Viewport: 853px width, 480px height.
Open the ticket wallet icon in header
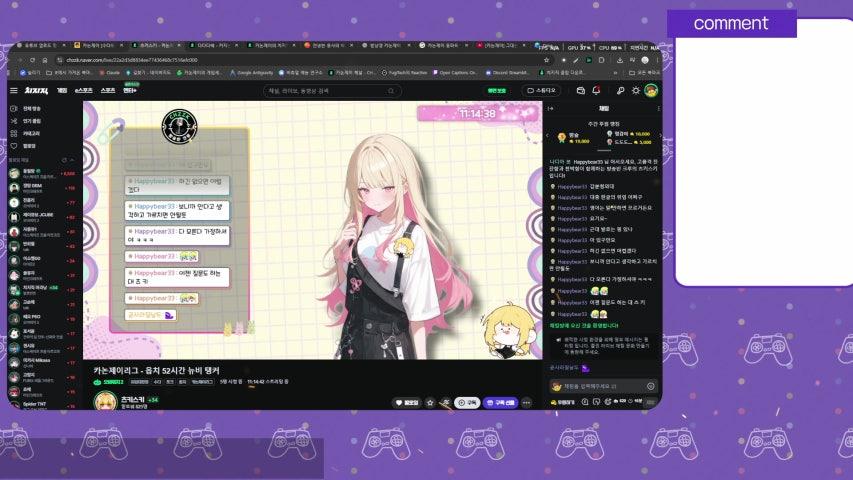[580, 90]
